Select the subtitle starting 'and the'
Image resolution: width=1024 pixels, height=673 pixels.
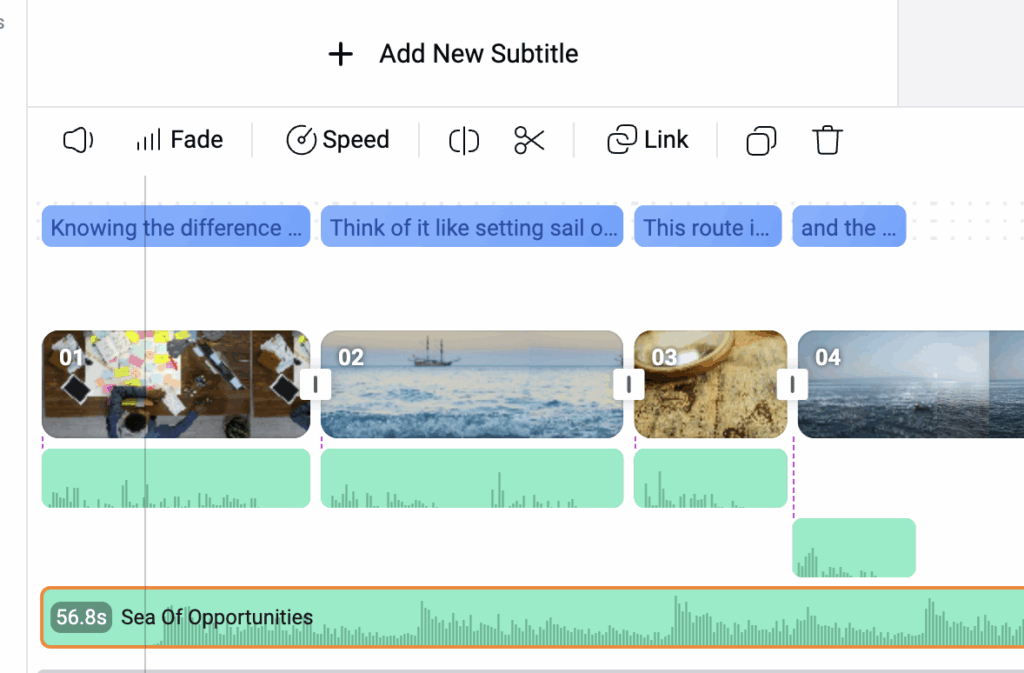848,227
